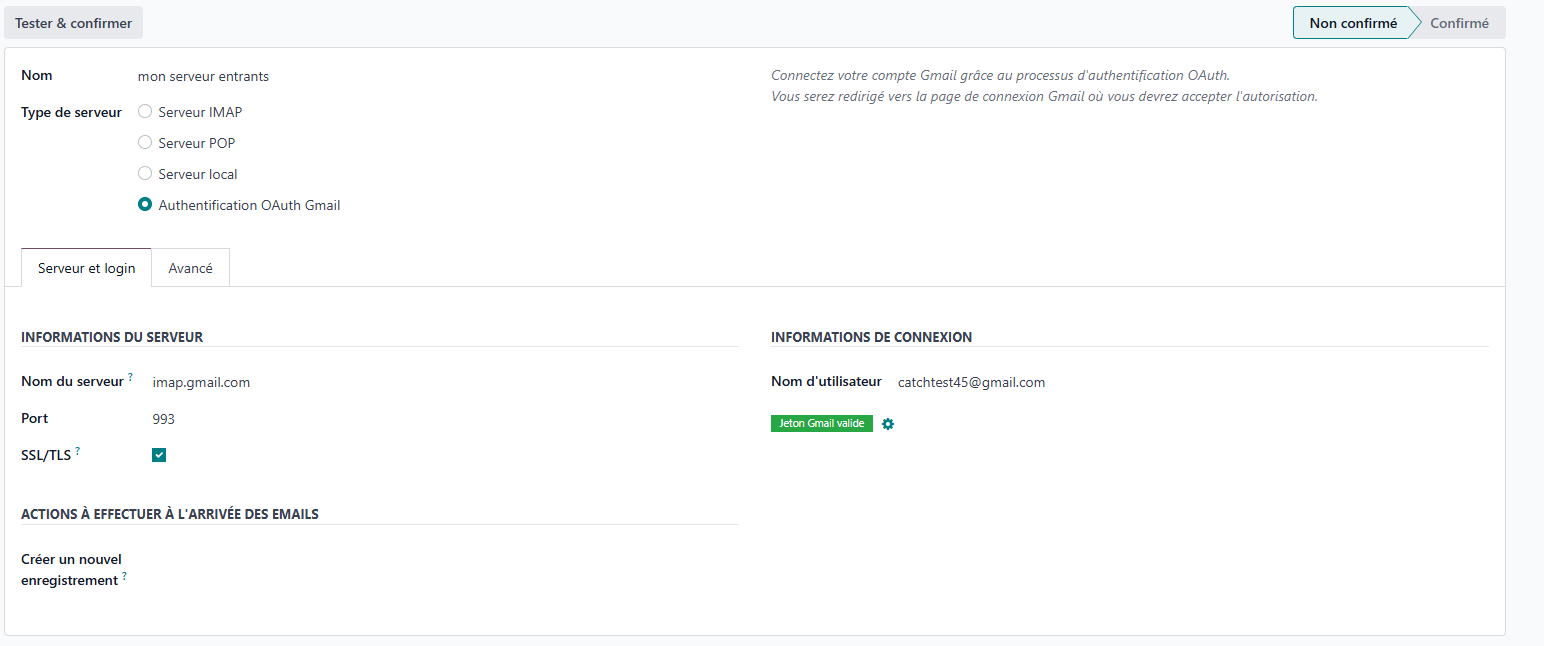Click the Non confirmé status stage
This screenshot has width=1544, height=646.
click(1353, 23)
